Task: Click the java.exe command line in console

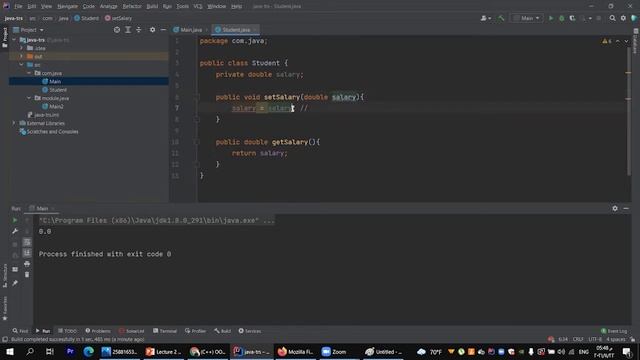Action: (x=157, y=220)
